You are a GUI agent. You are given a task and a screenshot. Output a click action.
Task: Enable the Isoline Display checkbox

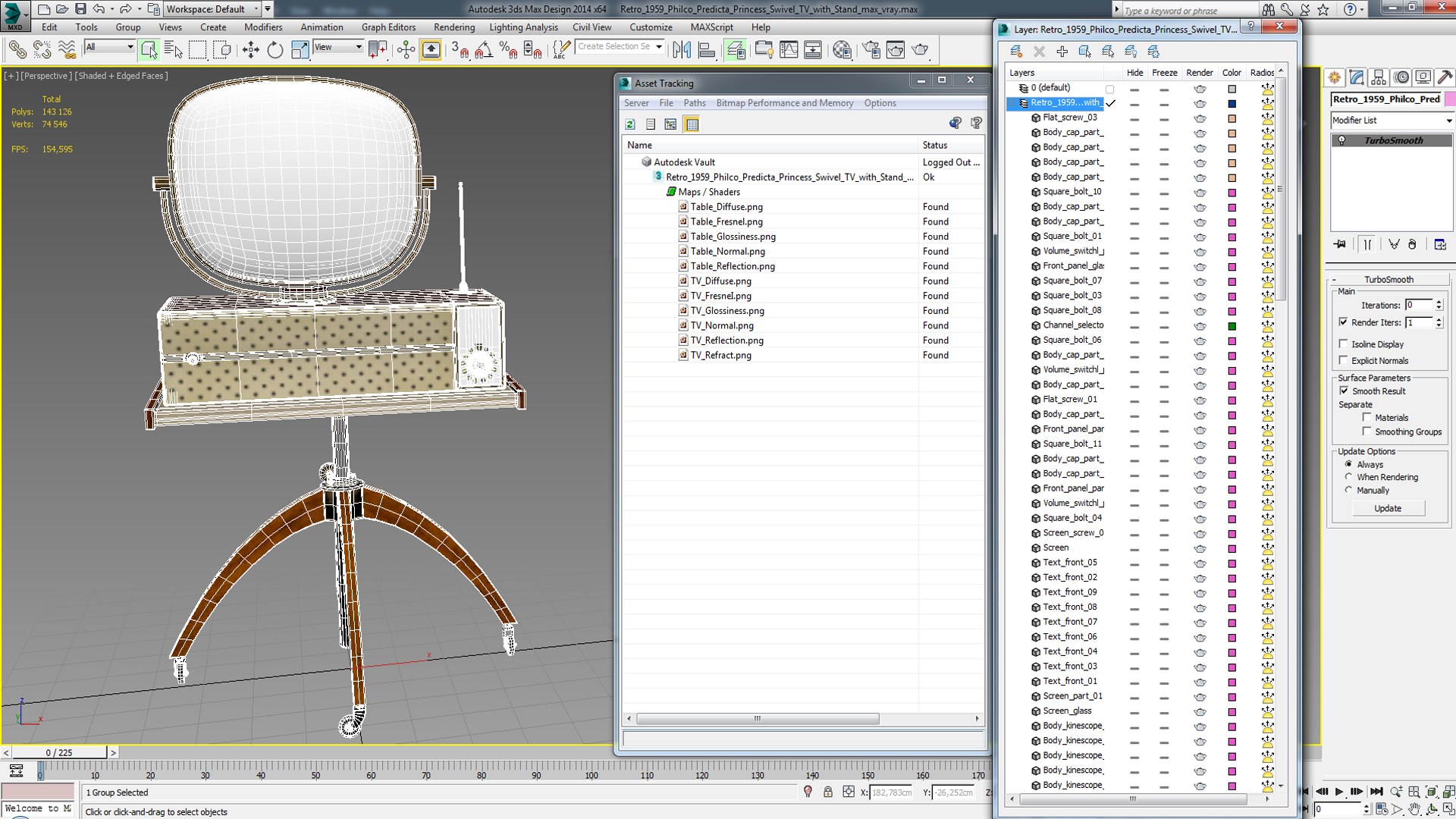(1344, 344)
